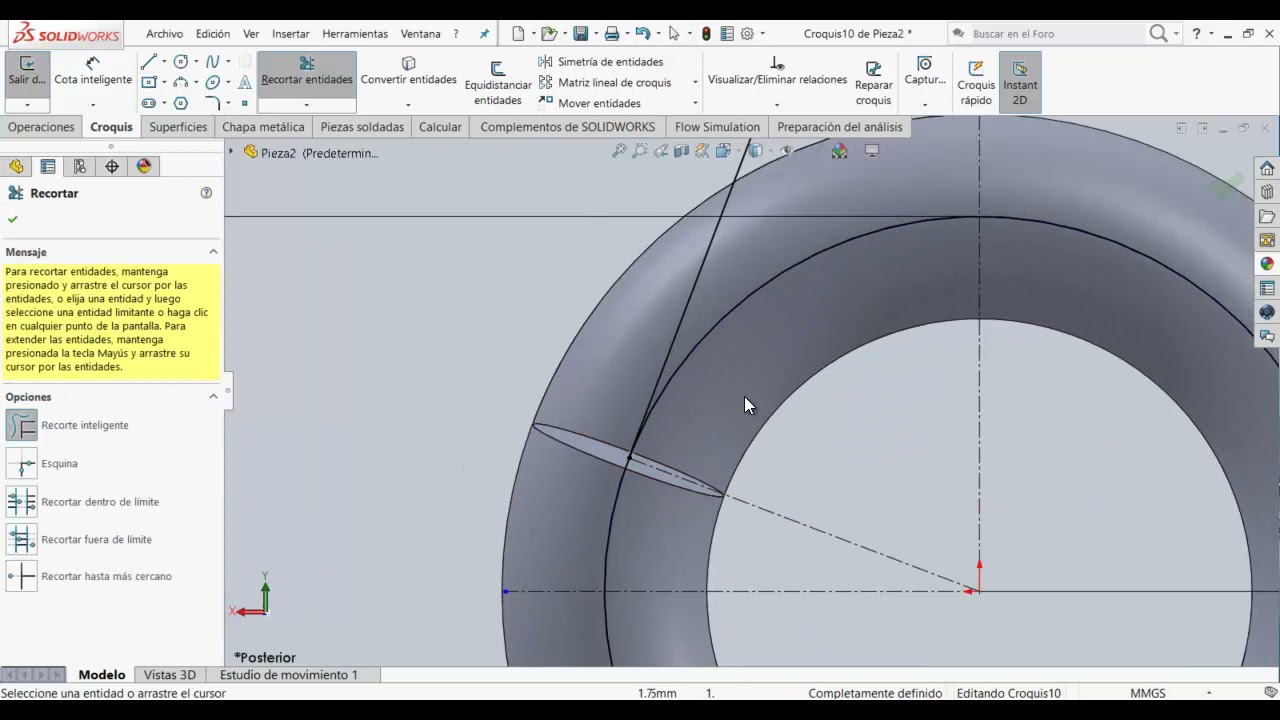
Task: Open the DisplayManager panel tab
Action: click(144, 167)
